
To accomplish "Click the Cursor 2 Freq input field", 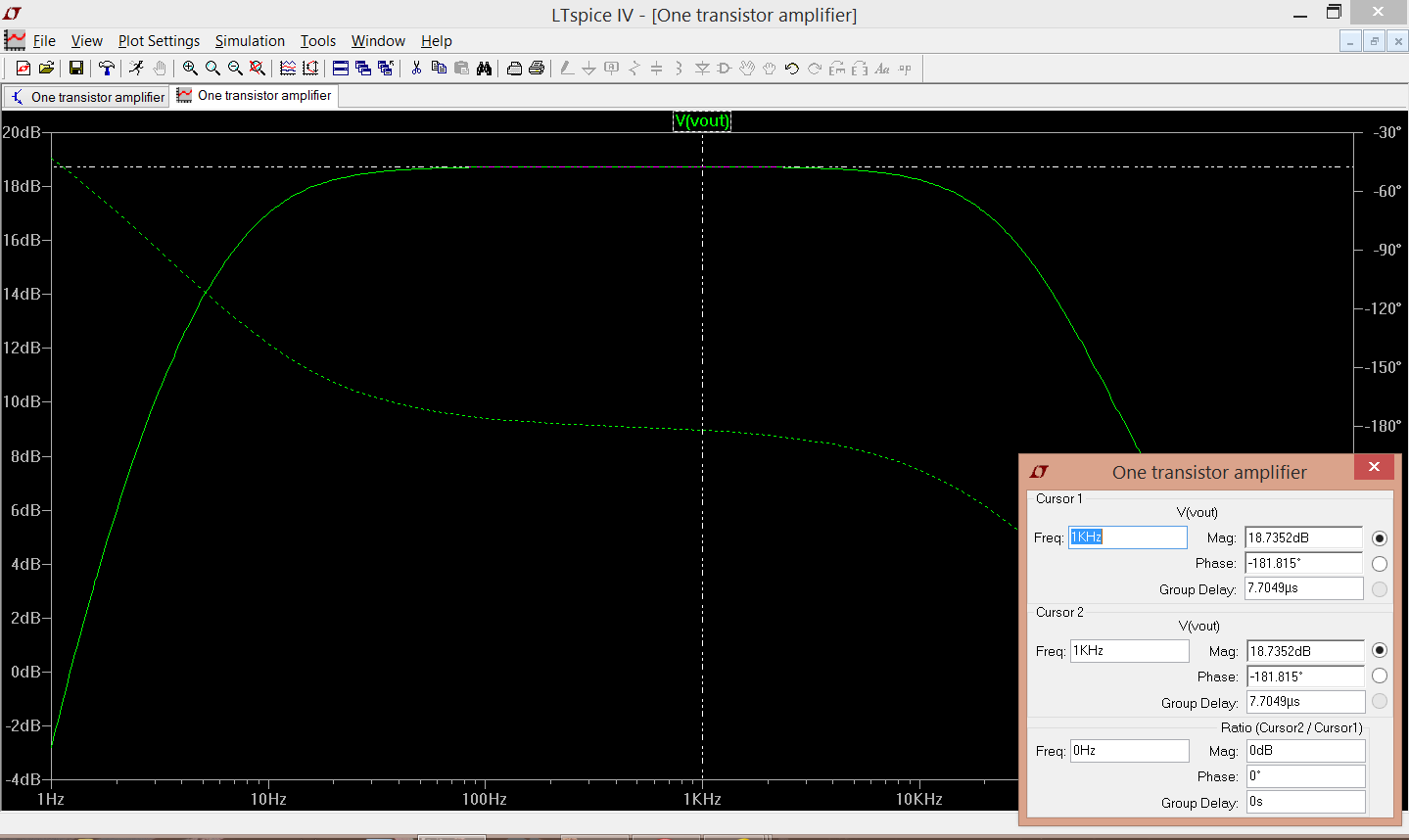I will (x=1129, y=651).
